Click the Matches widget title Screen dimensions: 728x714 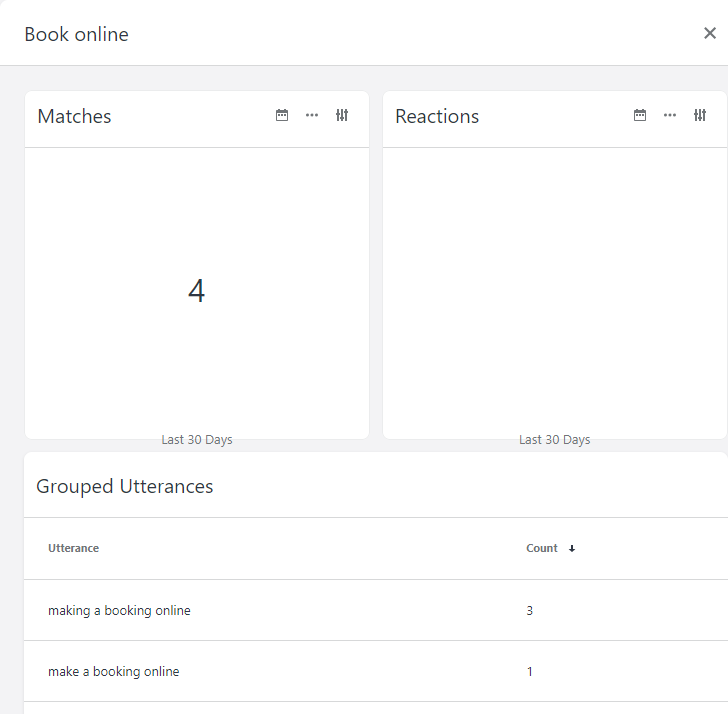coord(74,116)
